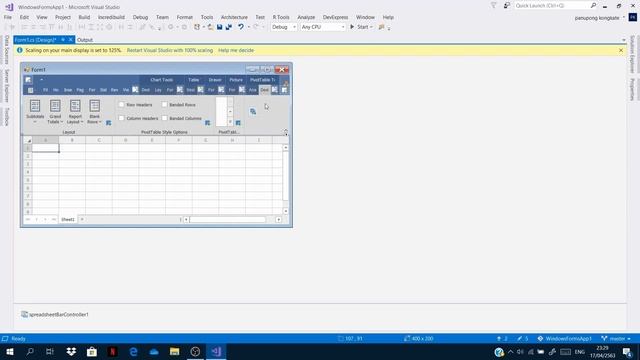This screenshot has width=640, height=360.
Task: Open the Architecture menu
Action: (234, 17)
